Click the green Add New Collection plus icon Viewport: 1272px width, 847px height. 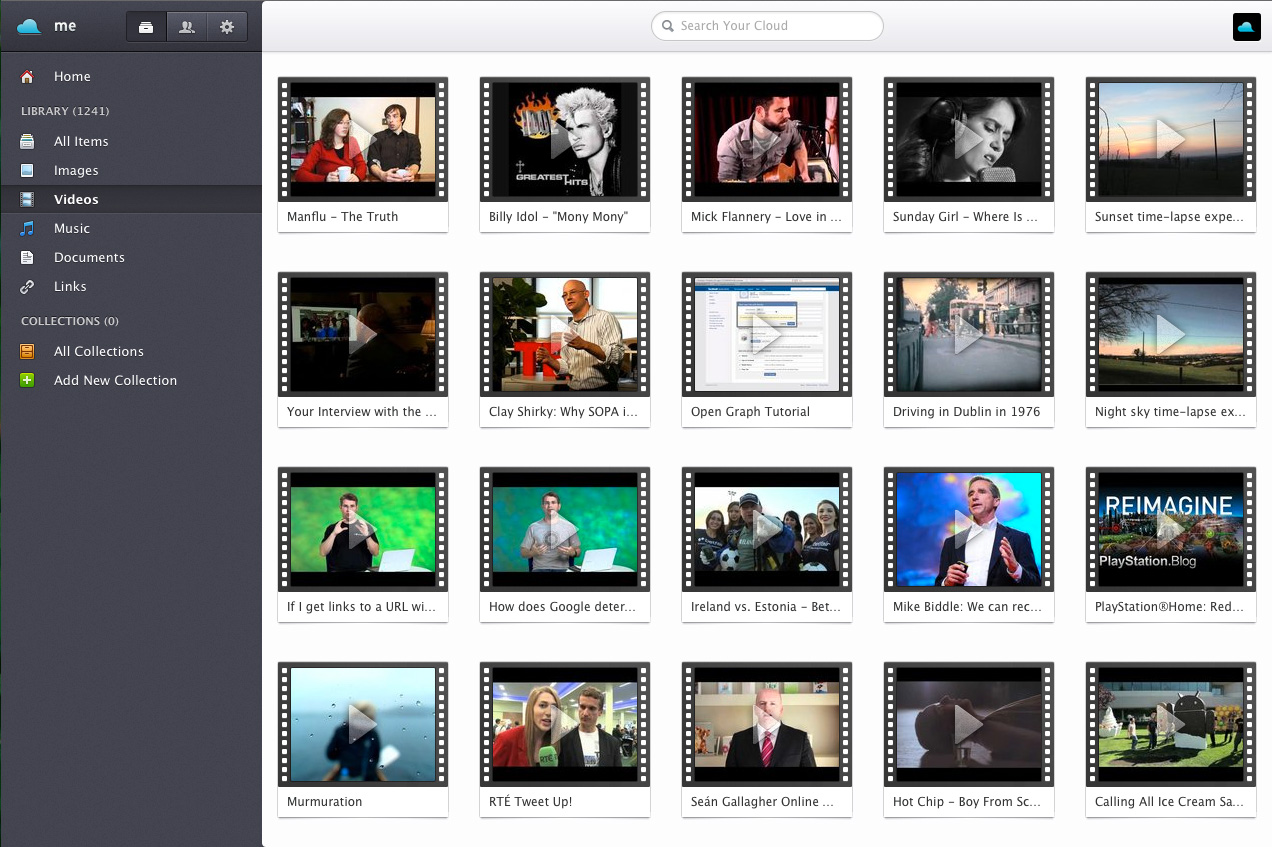click(x=27, y=381)
